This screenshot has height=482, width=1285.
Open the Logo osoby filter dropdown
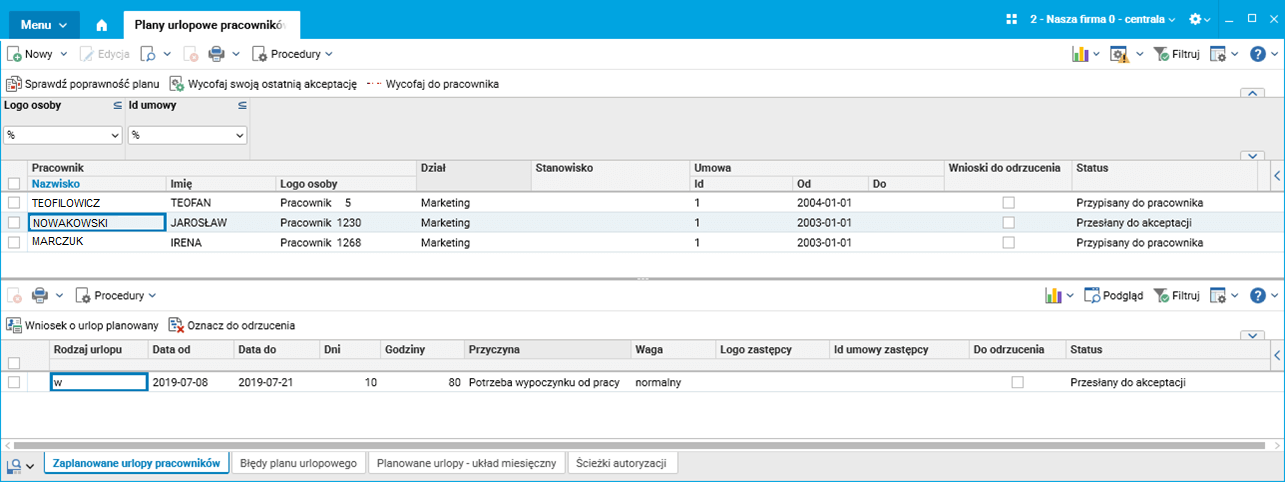pos(113,135)
